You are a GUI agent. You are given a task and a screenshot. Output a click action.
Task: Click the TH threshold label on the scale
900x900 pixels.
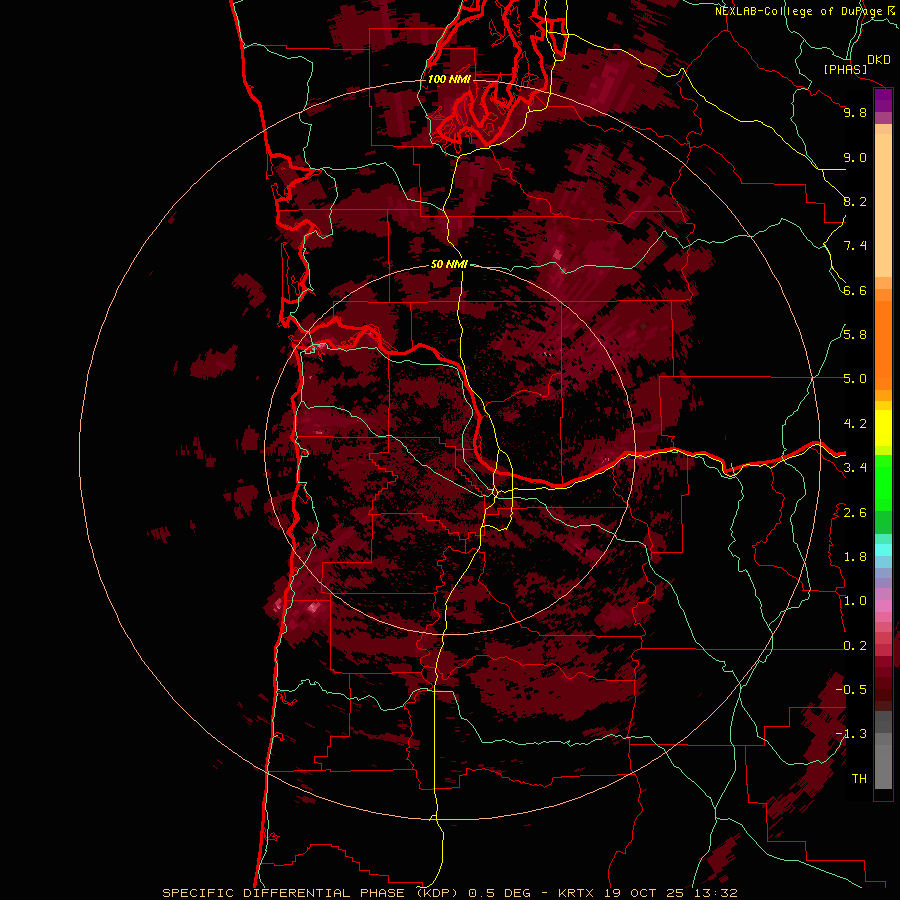[859, 779]
